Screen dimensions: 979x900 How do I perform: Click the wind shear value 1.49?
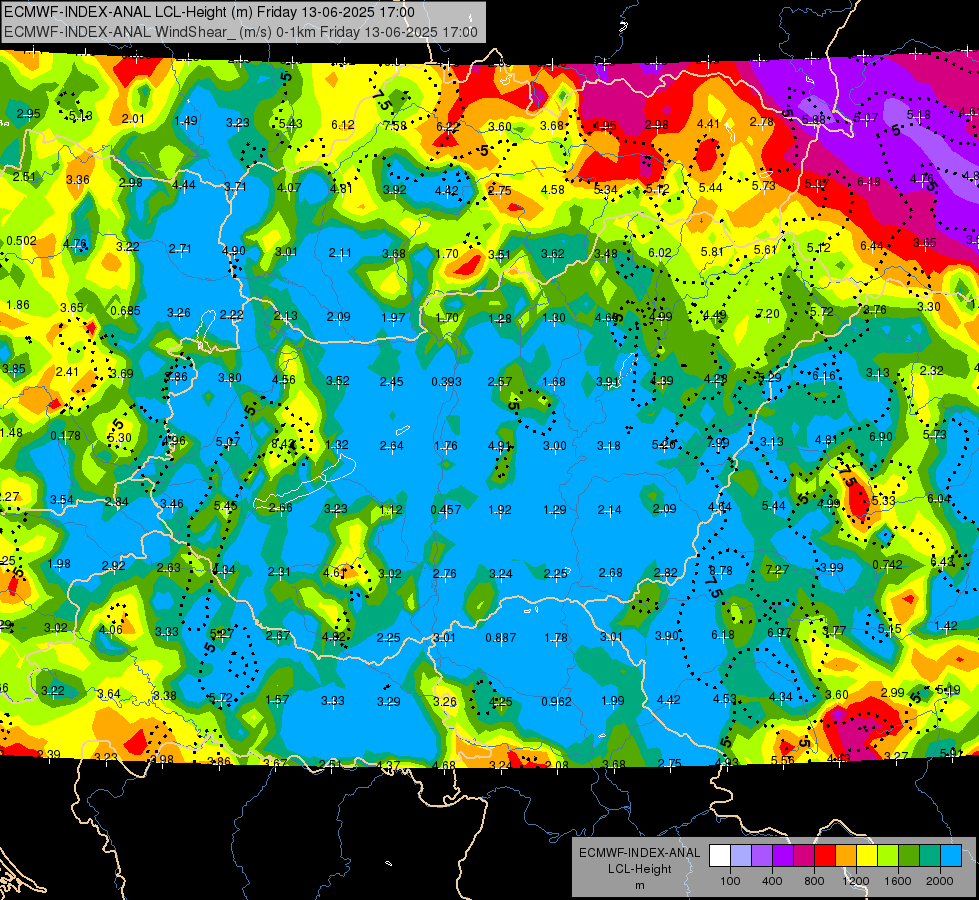[x=186, y=121]
